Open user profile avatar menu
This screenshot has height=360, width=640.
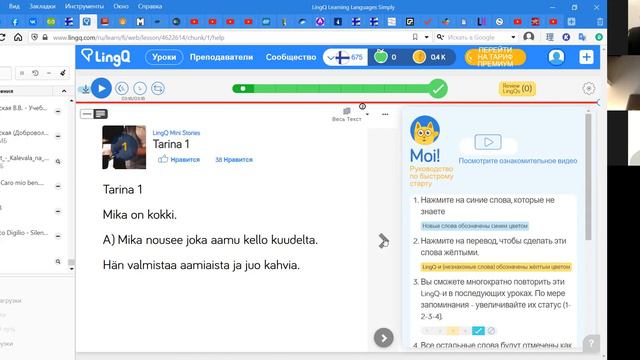[x=556, y=57]
